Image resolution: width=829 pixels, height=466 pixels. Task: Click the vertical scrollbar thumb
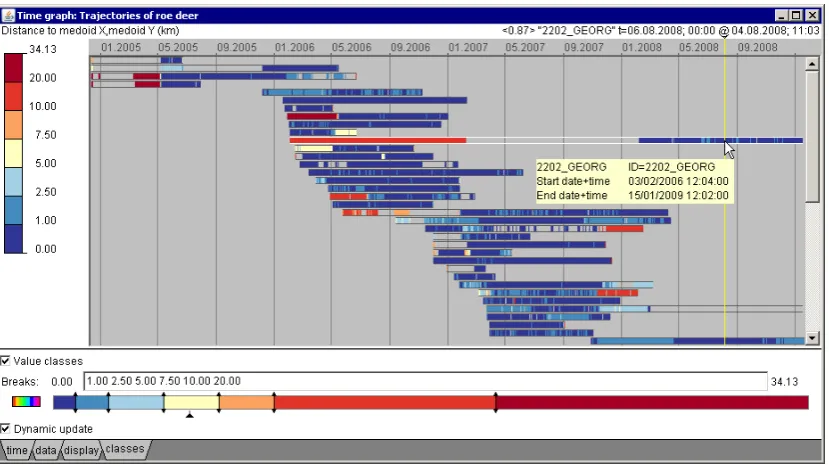[x=812, y=136]
